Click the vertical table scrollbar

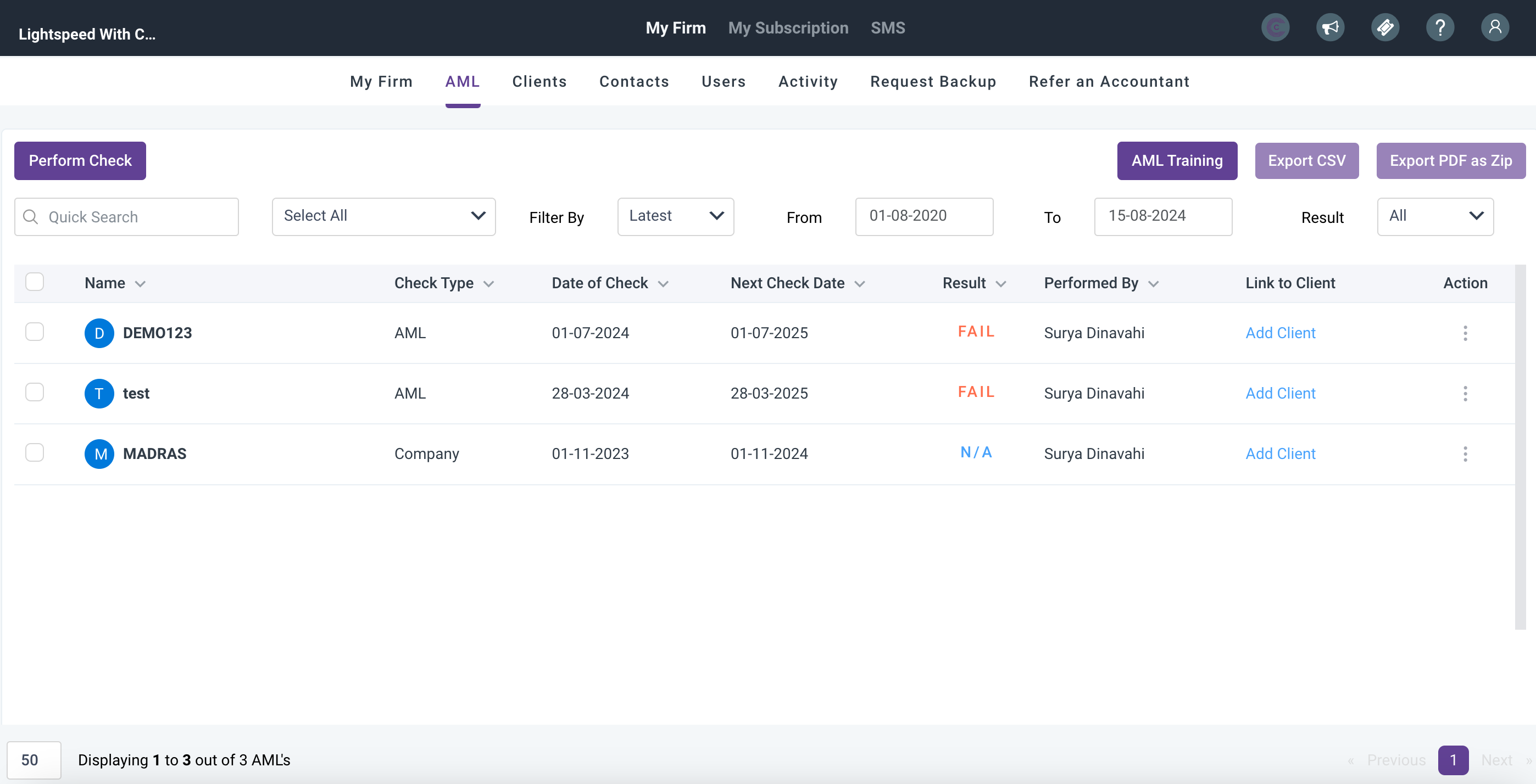tap(1520, 447)
